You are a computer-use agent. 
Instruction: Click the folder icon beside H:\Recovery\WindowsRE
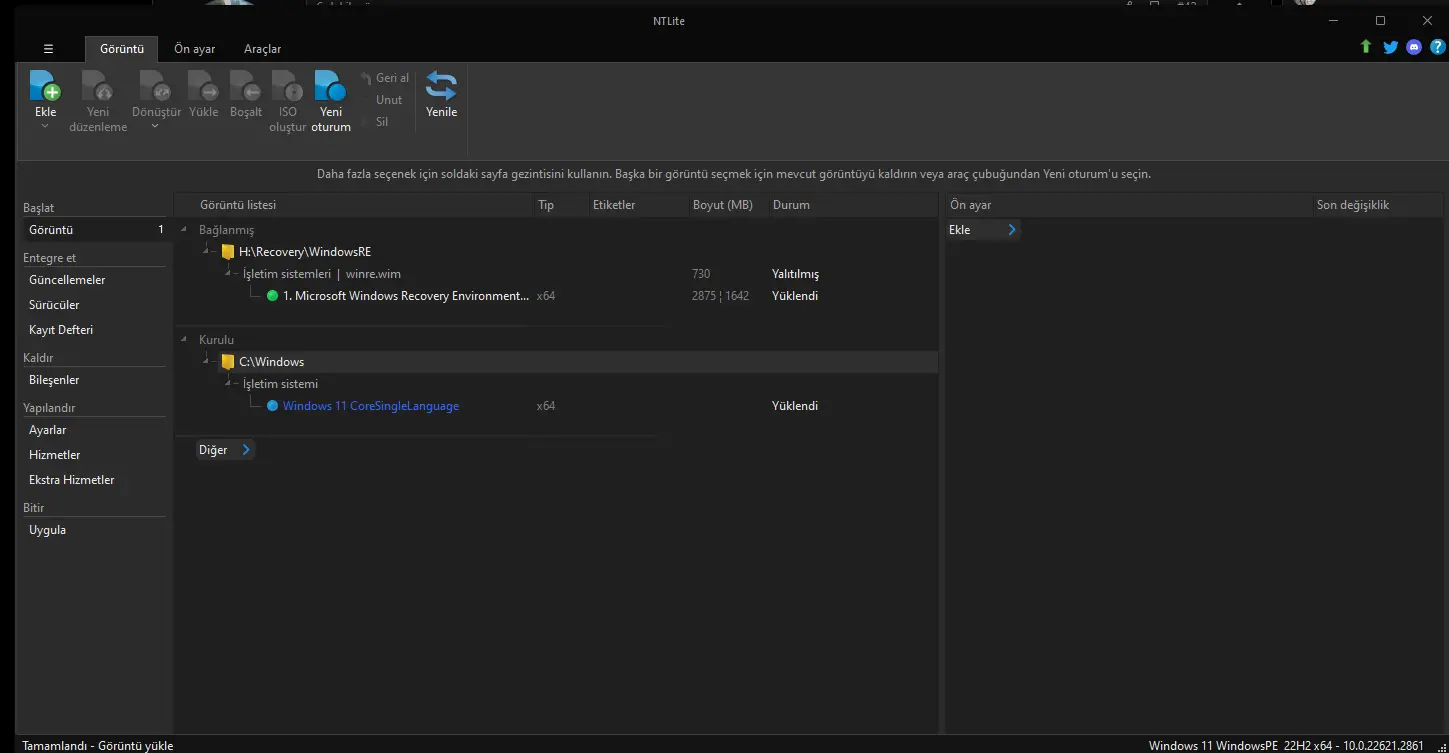point(228,252)
